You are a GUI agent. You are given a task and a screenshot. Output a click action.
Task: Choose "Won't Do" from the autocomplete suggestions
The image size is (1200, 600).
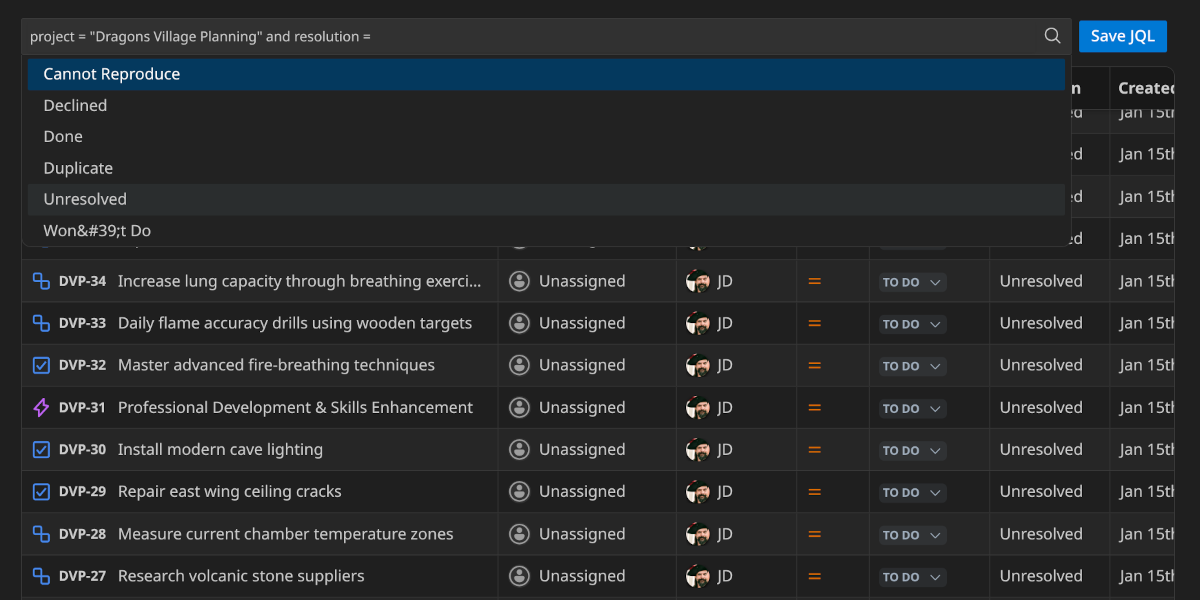pos(96,230)
